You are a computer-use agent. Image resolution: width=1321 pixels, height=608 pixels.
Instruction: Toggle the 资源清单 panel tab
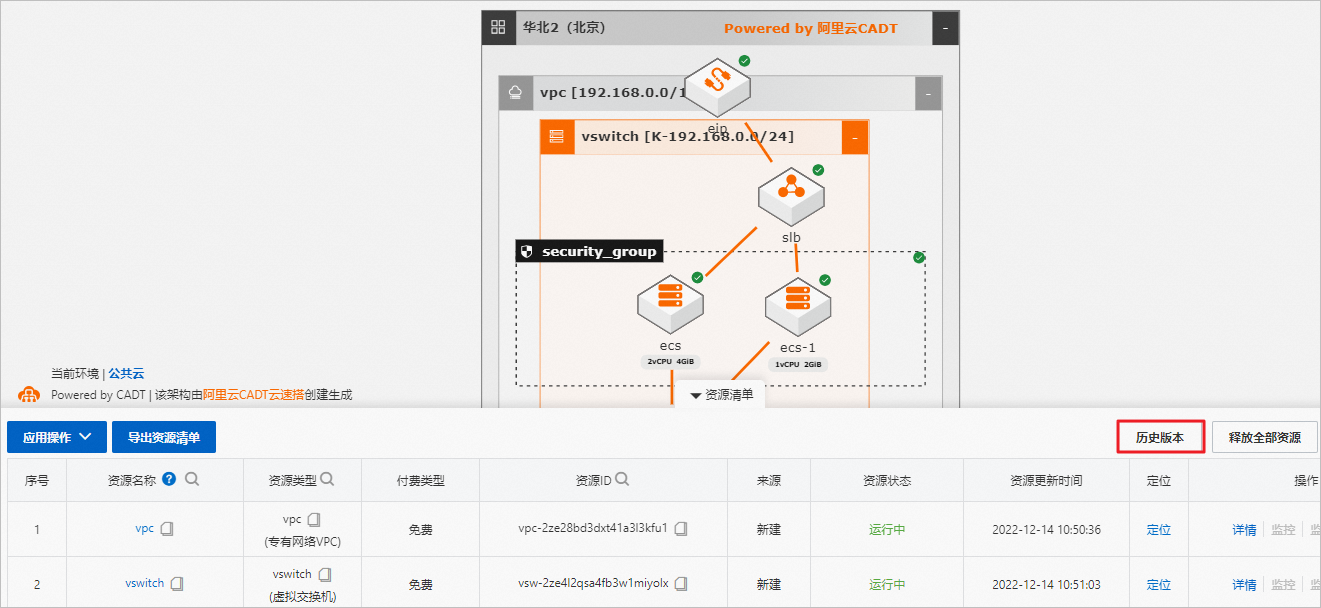click(722, 395)
